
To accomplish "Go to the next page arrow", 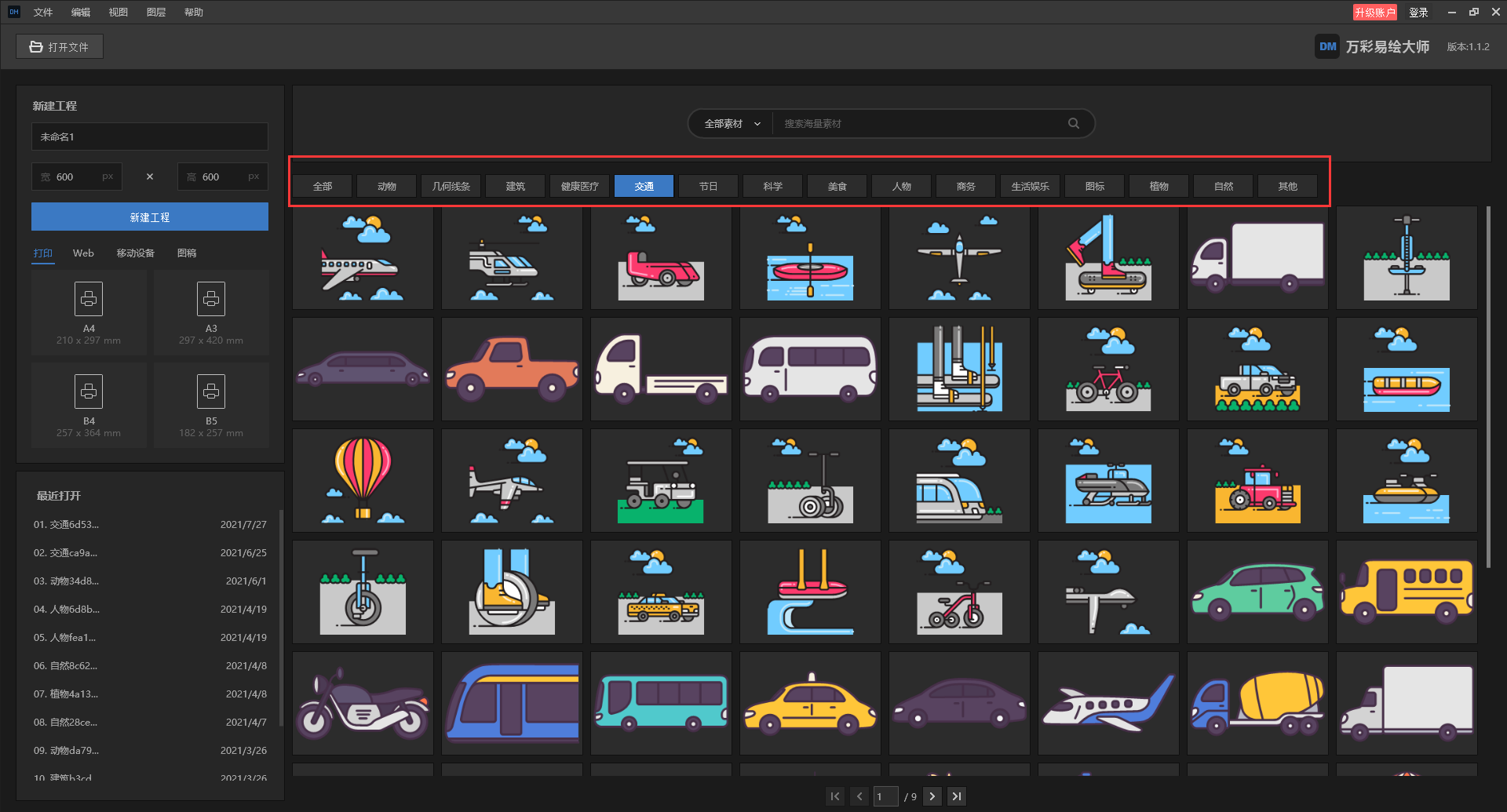I will coord(932,796).
